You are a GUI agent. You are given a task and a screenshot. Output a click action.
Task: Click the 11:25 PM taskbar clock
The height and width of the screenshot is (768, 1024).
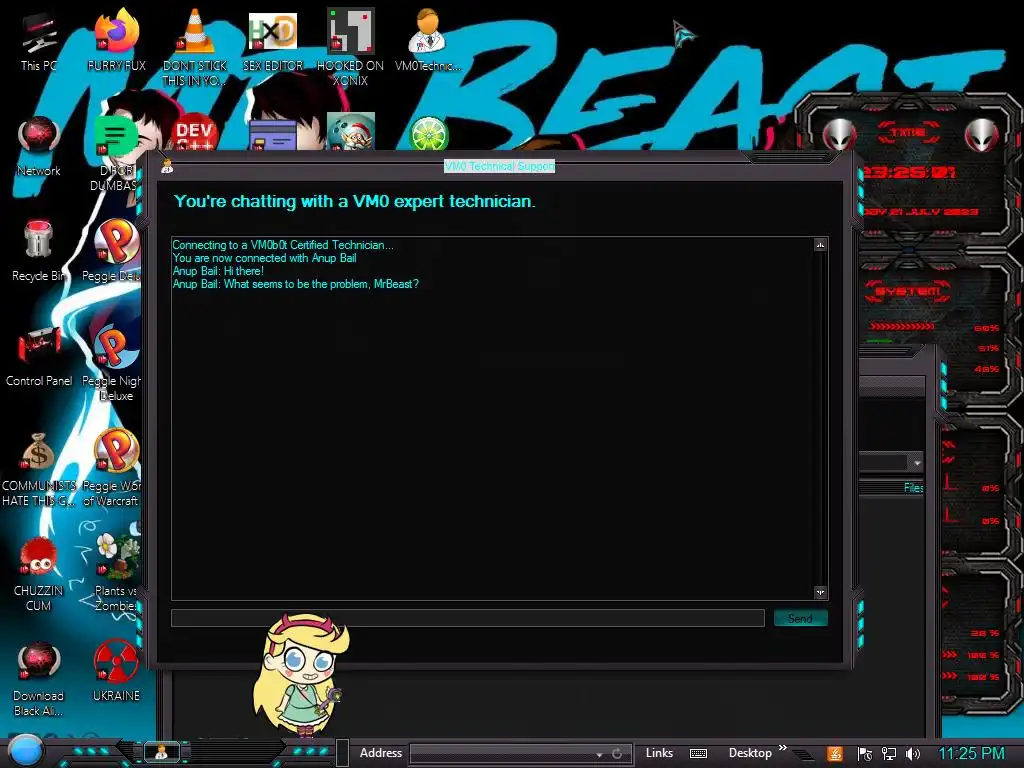pos(971,754)
